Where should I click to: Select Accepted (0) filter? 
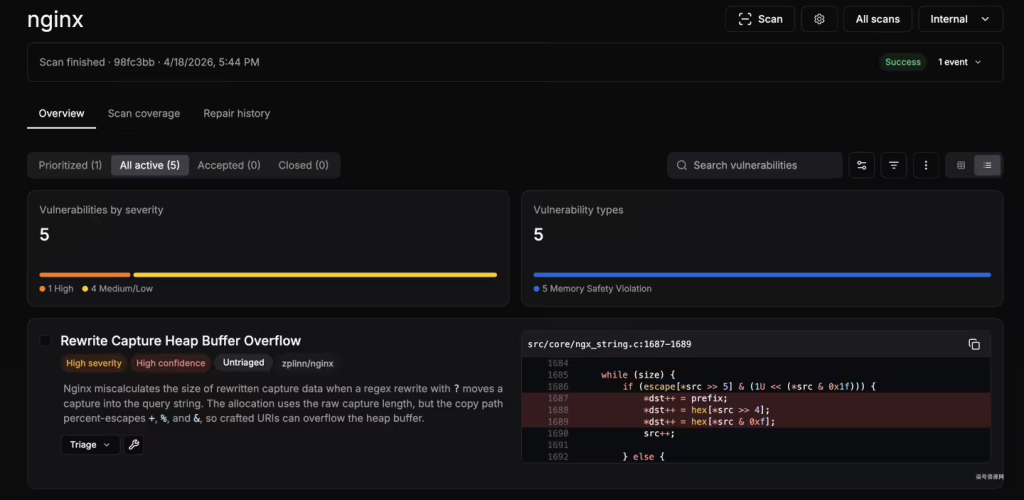(229, 165)
